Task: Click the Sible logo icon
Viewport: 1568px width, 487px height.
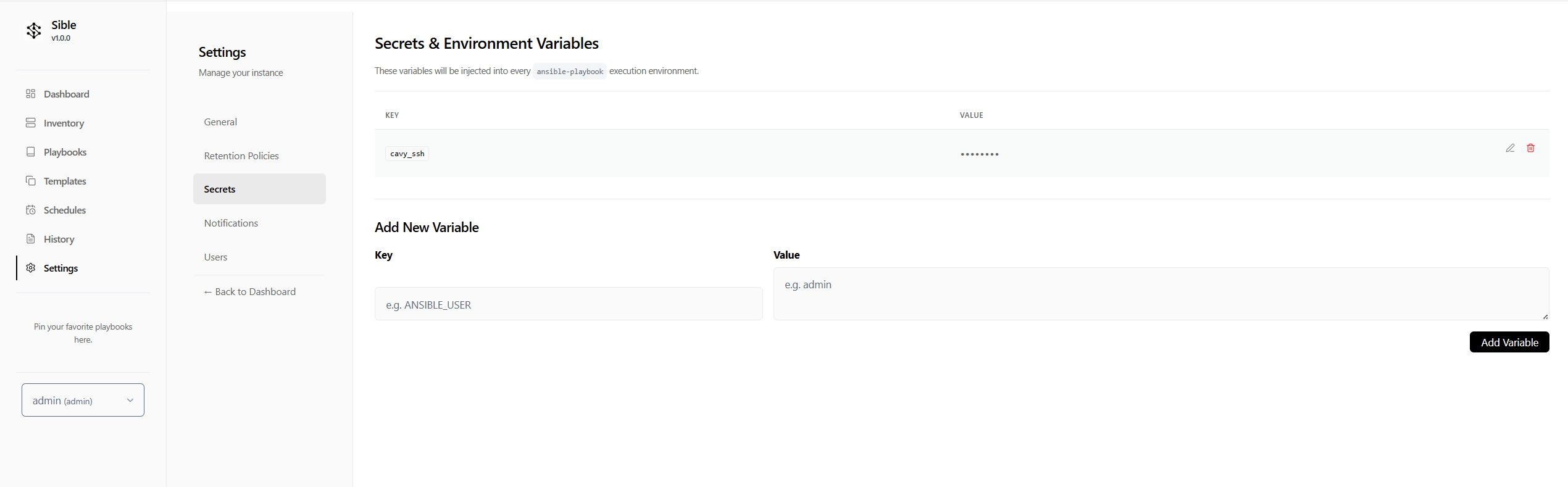Action: click(34, 30)
